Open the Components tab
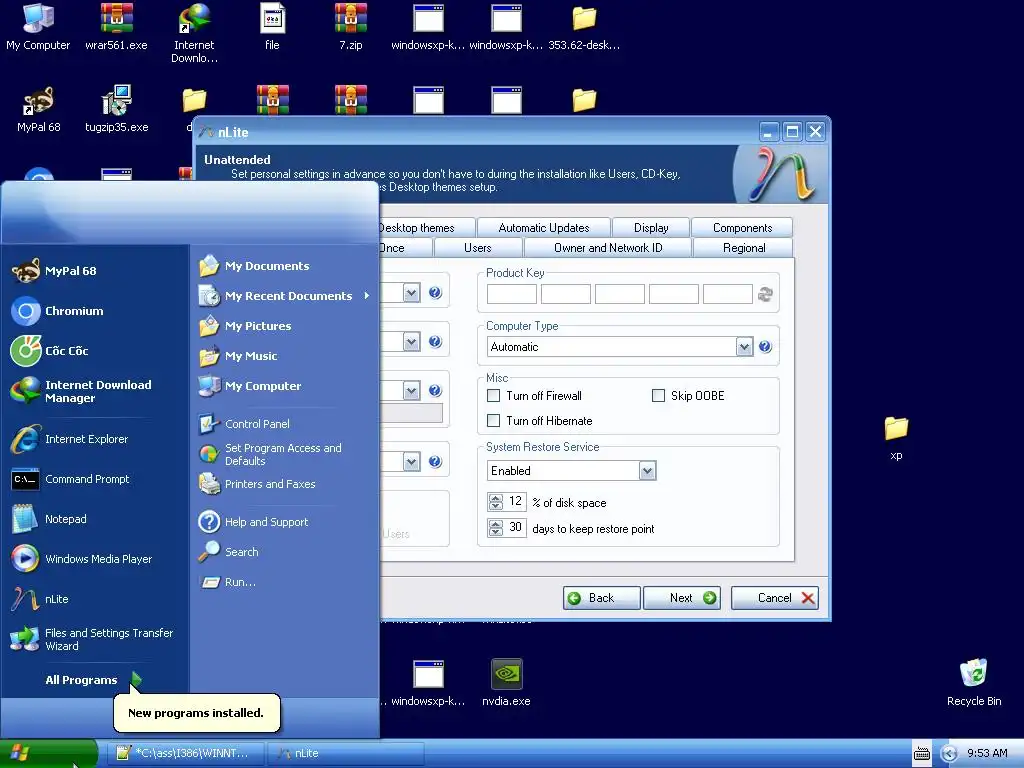The image size is (1024, 768). coord(743,227)
